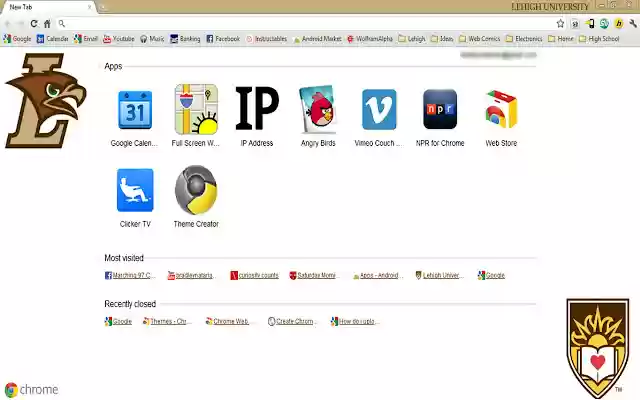Expand the Lehigh bookmarks folder
The width and height of the screenshot is (640, 400).
[x=412, y=39]
